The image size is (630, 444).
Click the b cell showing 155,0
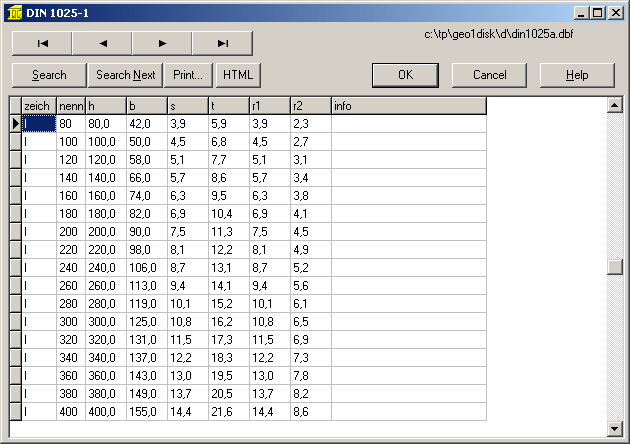pos(146,412)
